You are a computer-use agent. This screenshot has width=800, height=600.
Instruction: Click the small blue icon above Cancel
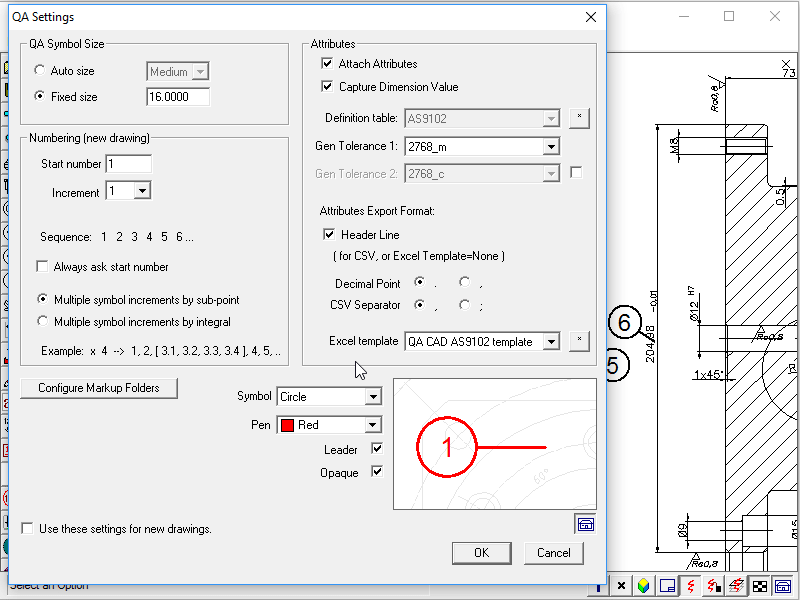(585, 523)
